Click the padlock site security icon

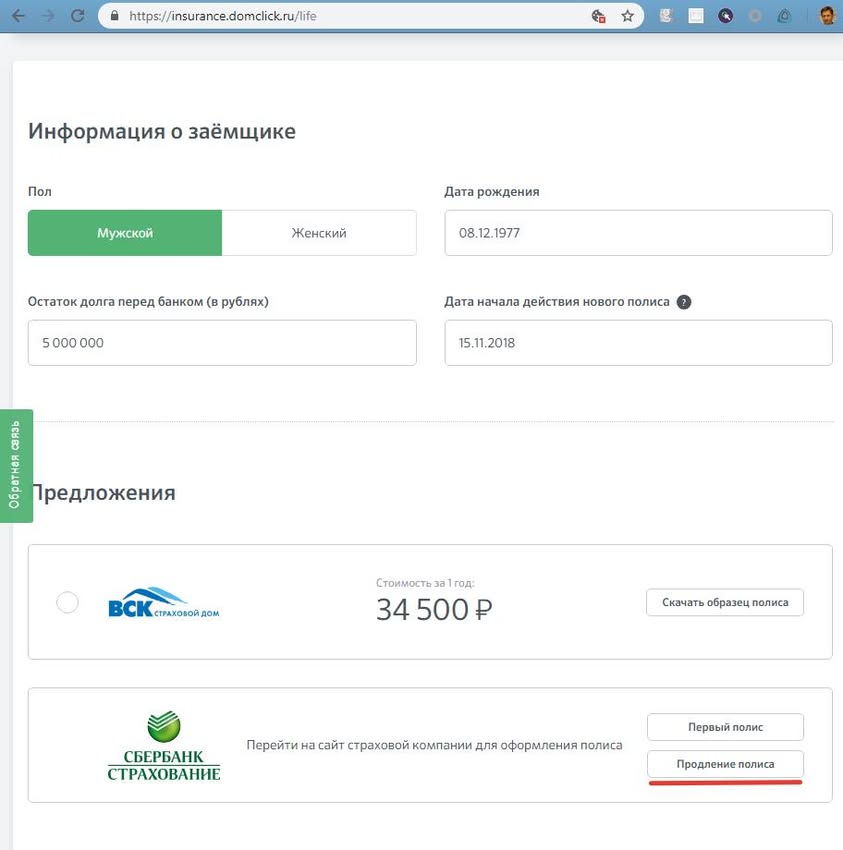[113, 16]
